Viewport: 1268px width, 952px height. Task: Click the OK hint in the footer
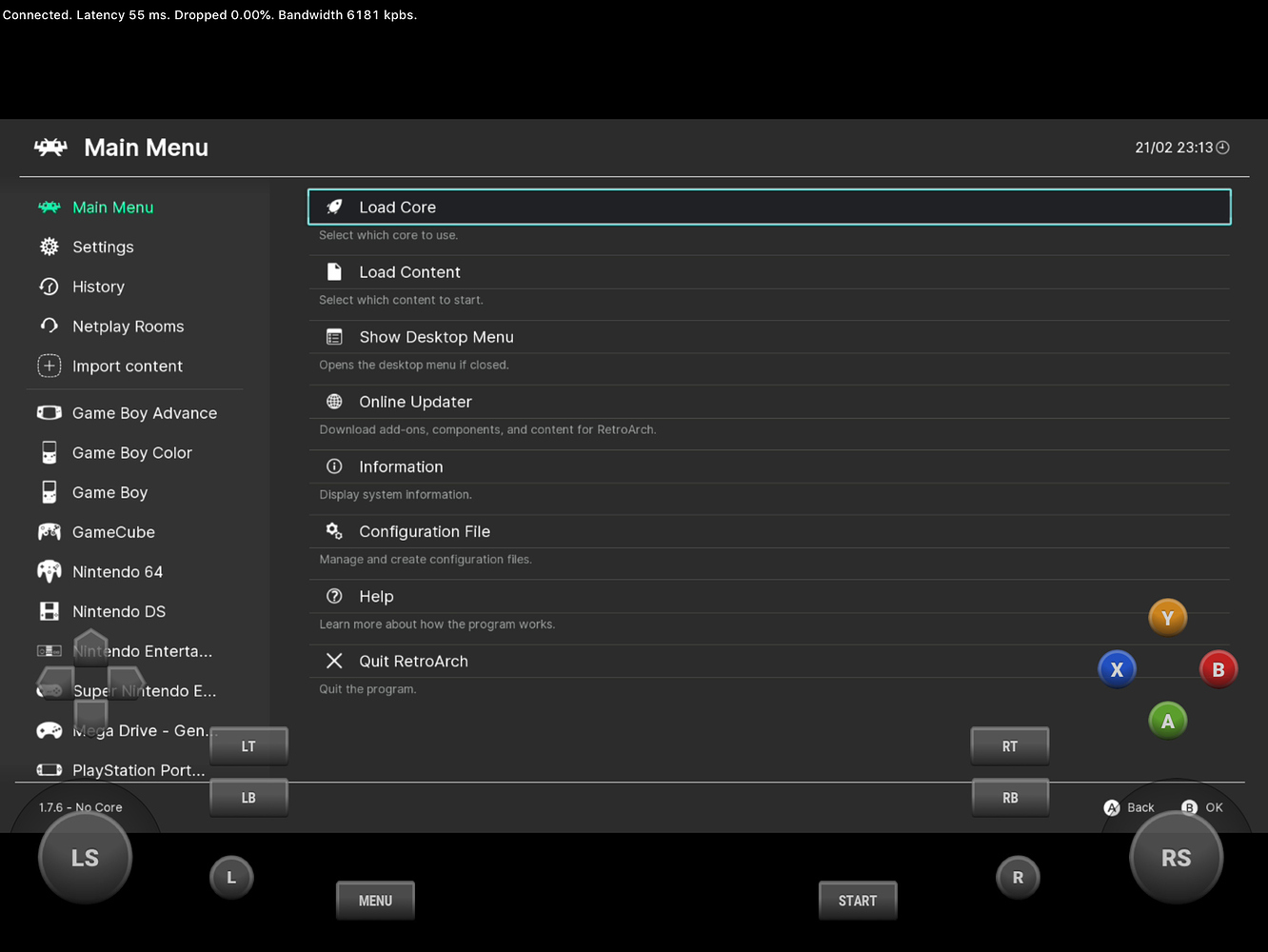pyautogui.click(x=1202, y=807)
